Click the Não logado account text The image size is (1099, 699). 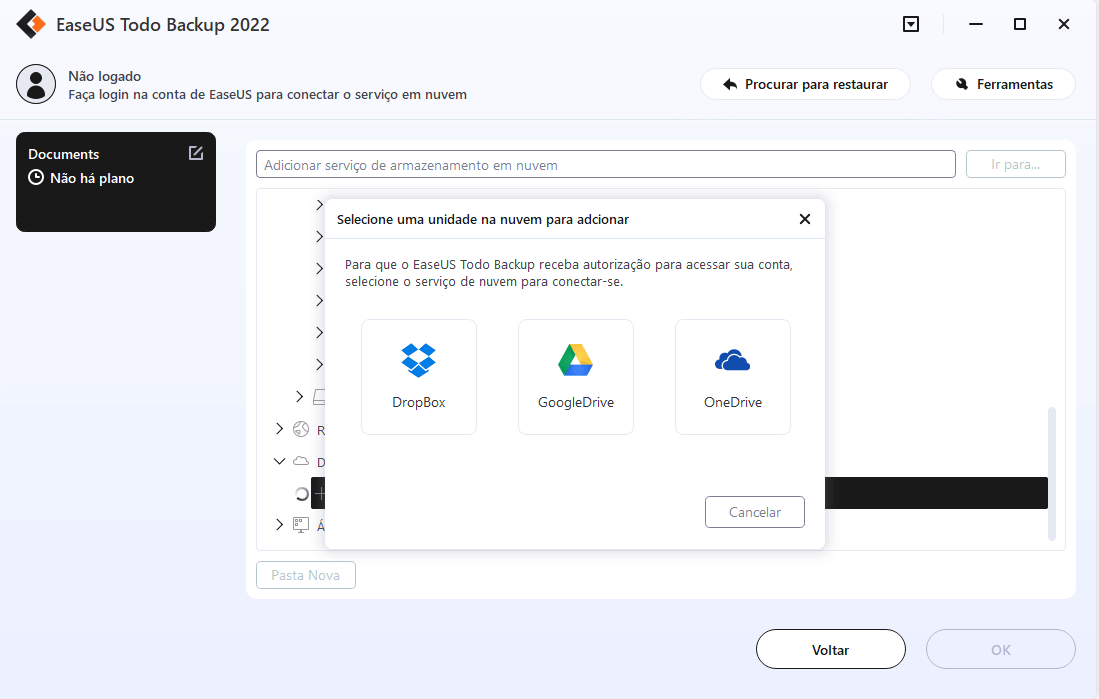pos(104,76)
